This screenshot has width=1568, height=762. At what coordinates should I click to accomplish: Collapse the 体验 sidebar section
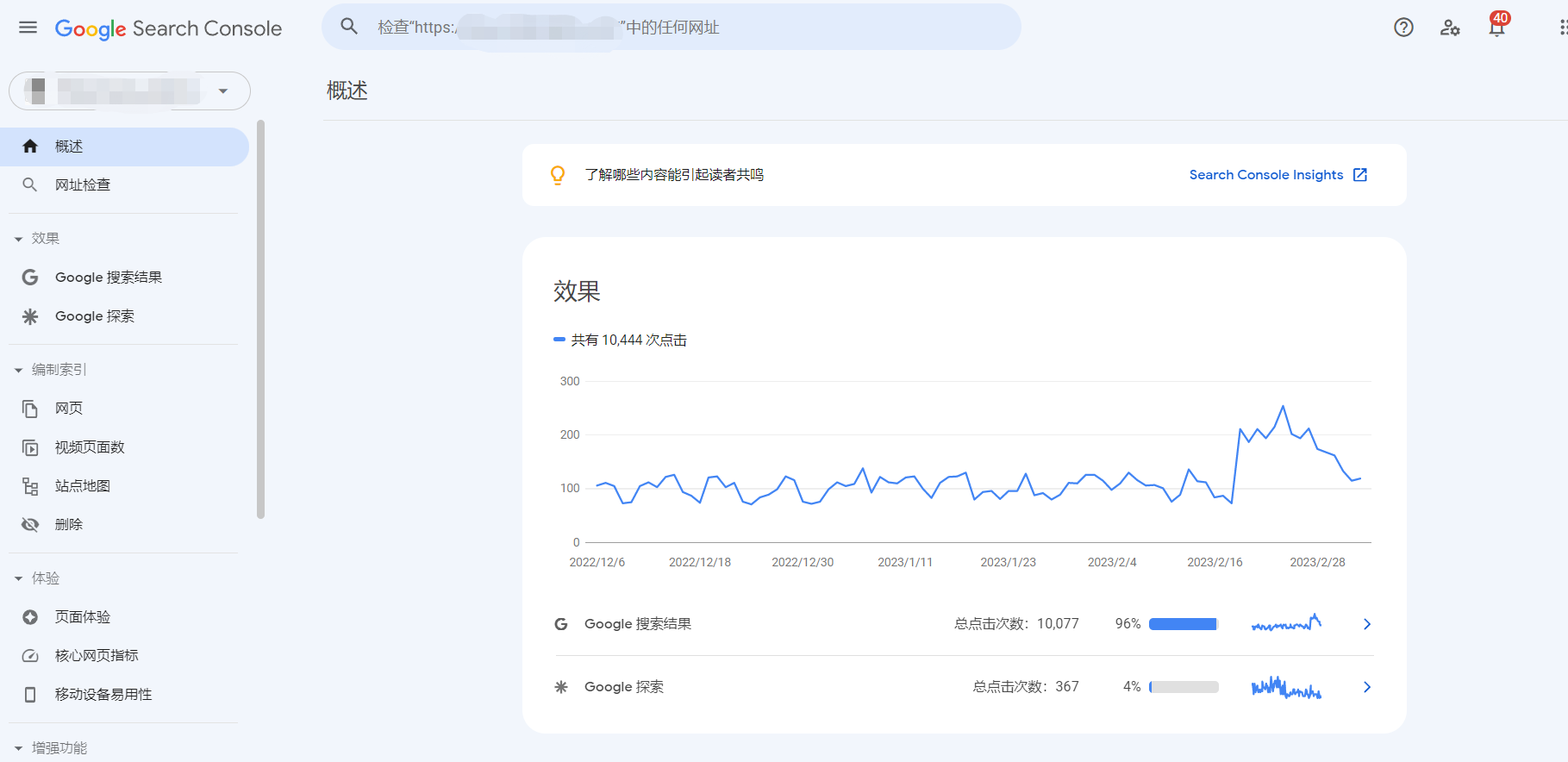[18, 578]
